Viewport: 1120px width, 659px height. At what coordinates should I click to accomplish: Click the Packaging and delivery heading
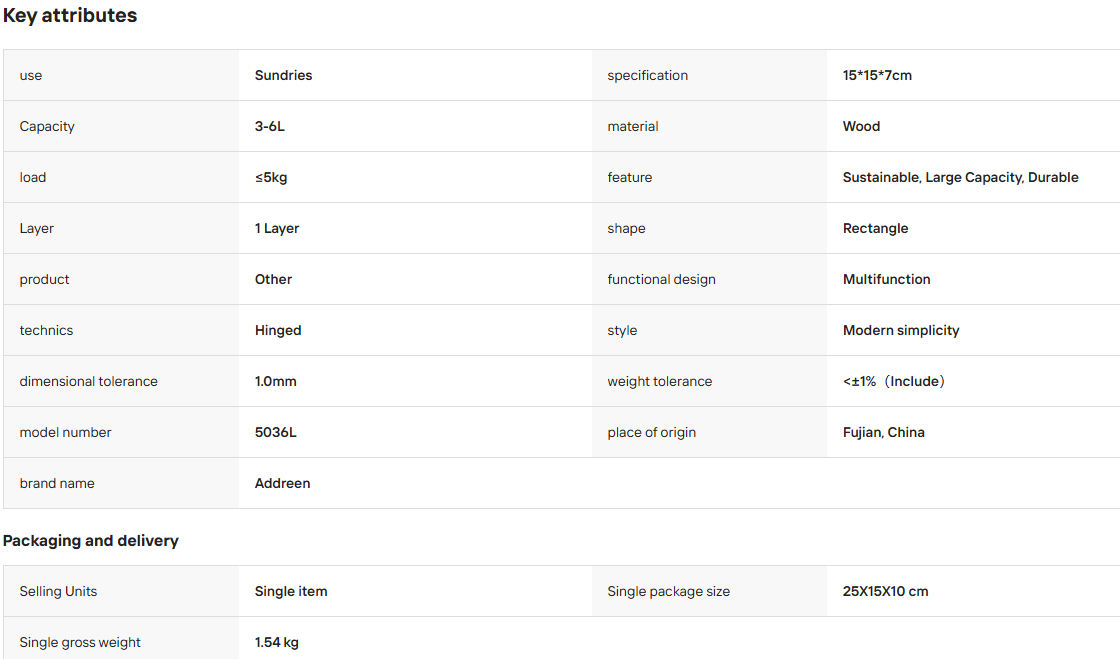click(91, 540)
